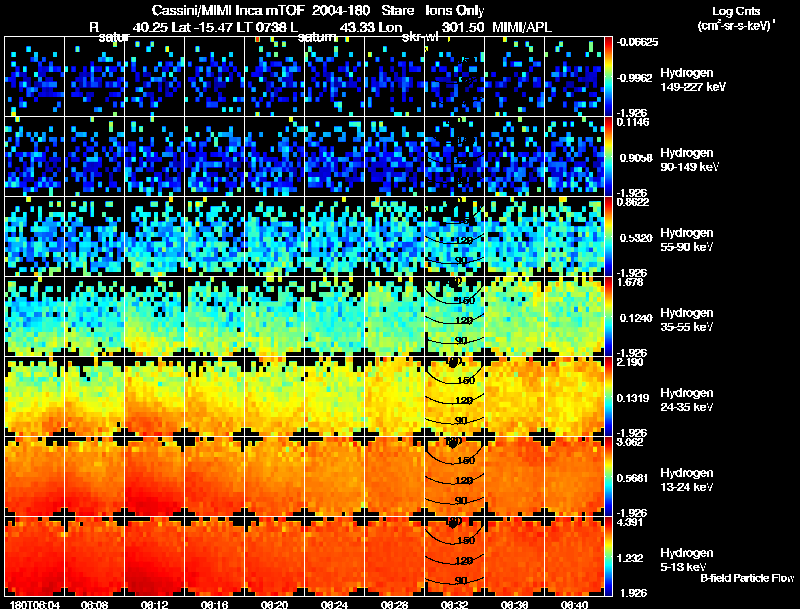The image size is (800, 609).
Task: Click the 180T06:04 time label
Action: coord(35,605)
